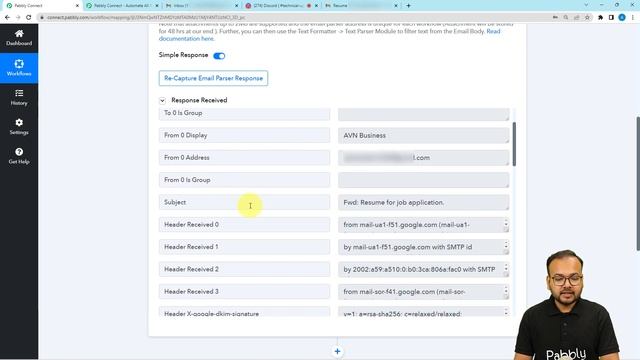The height and width of the screenshot is (360, 640).
Task: Bookmark this page with the star icon
Action: (x=587, y=18)
